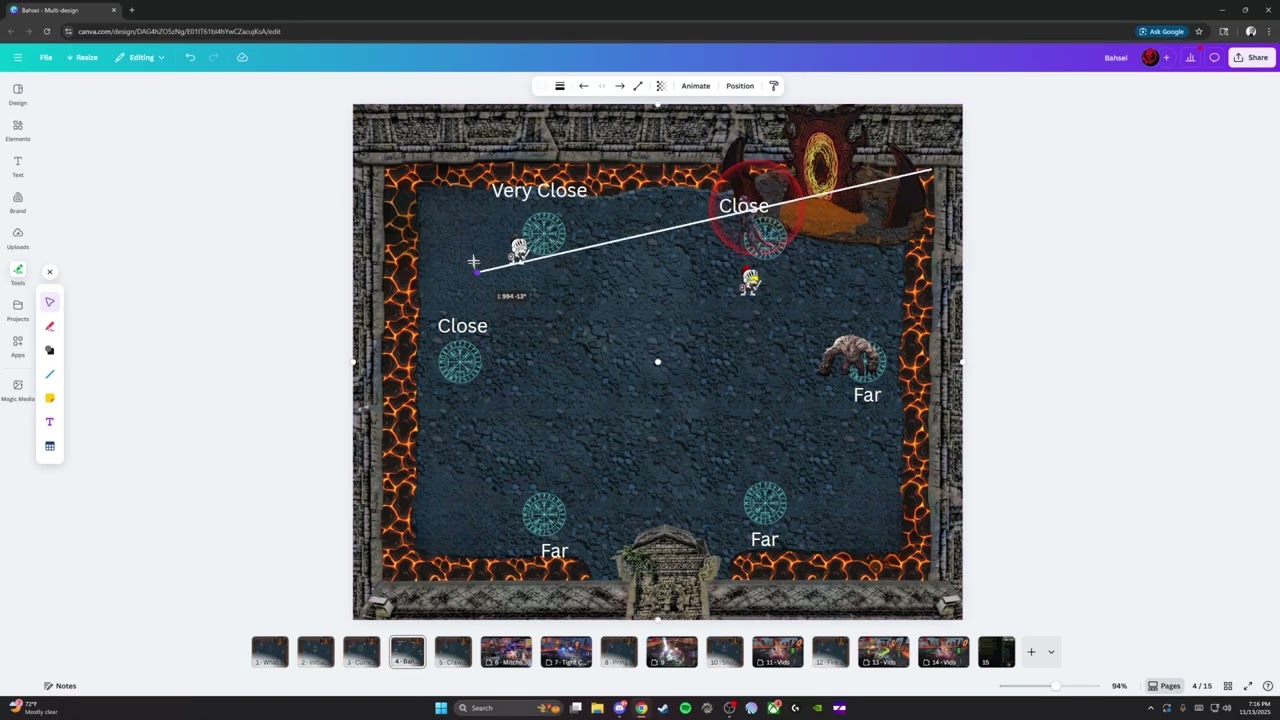This screenshot has height=720, width=1280.
Task: Undo the last action
Action: (190, 57)
